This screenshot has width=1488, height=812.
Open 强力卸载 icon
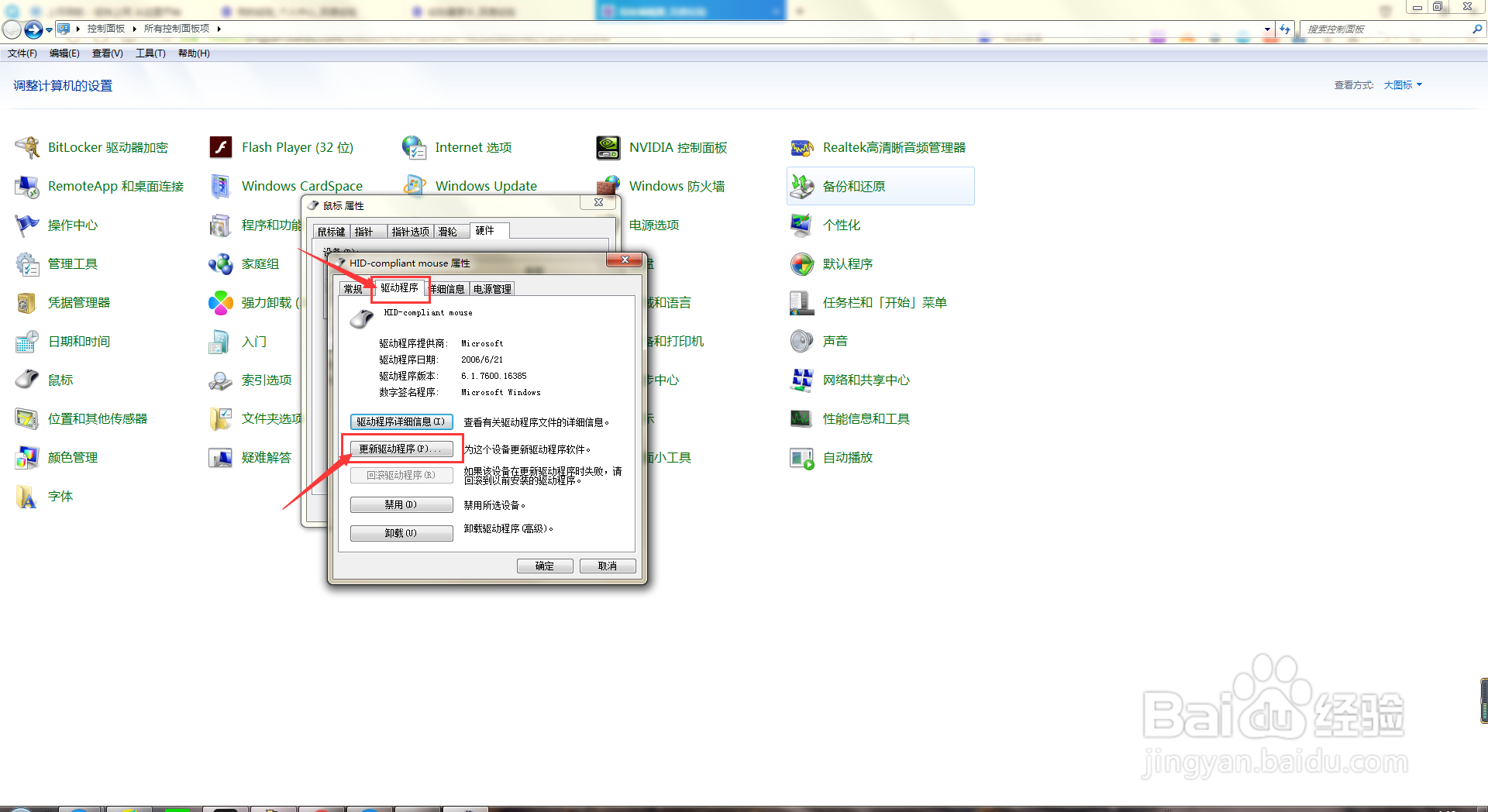(x=221, y=302)
